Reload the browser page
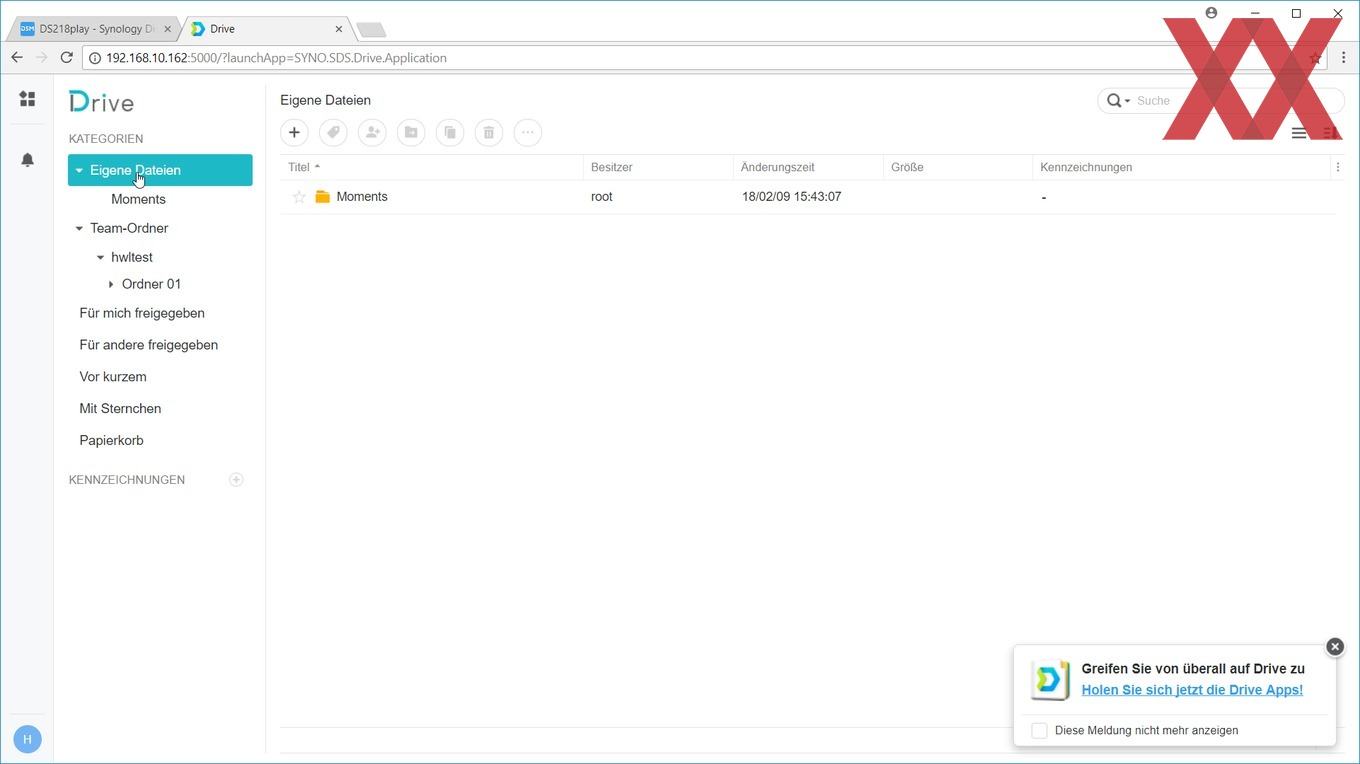The image size is (1360, 764). tap(67, 58)
